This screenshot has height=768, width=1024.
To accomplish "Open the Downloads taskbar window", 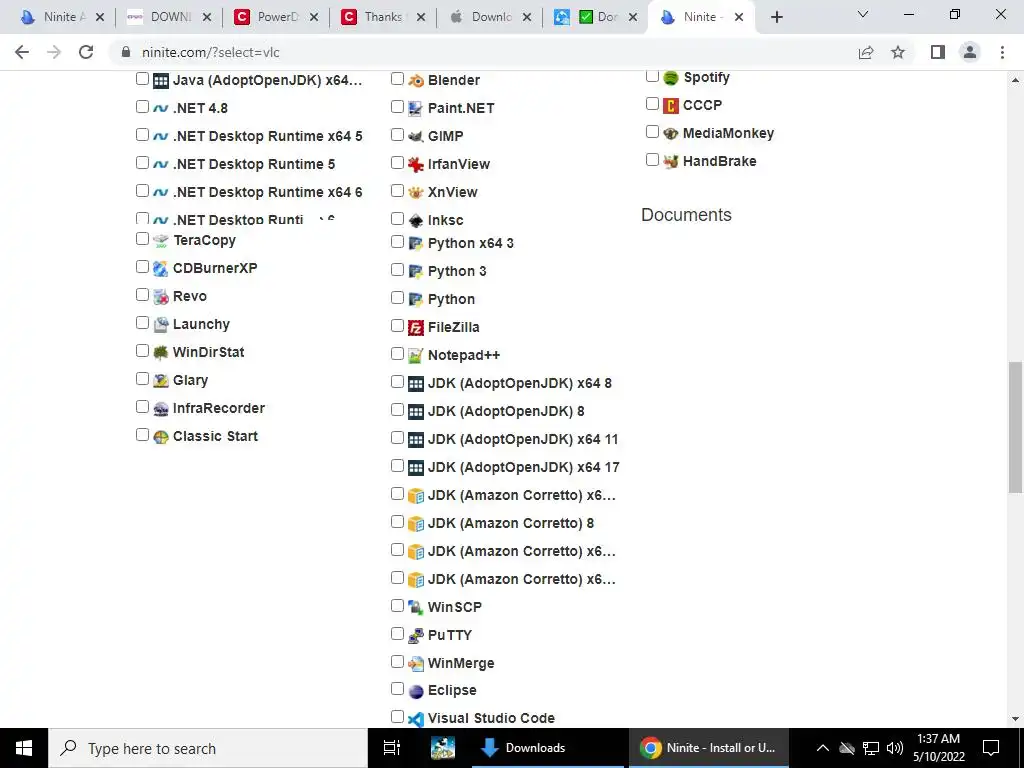I will [547, 748].
